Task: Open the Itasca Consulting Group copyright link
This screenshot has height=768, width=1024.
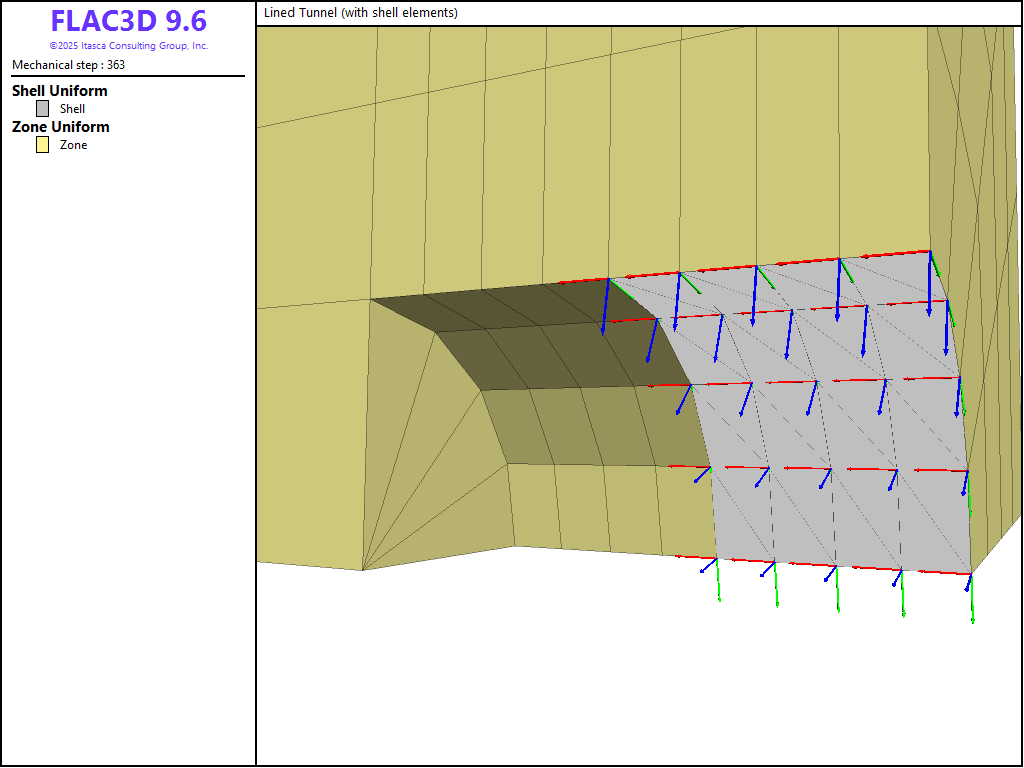Action: click(x=128, y=46)
